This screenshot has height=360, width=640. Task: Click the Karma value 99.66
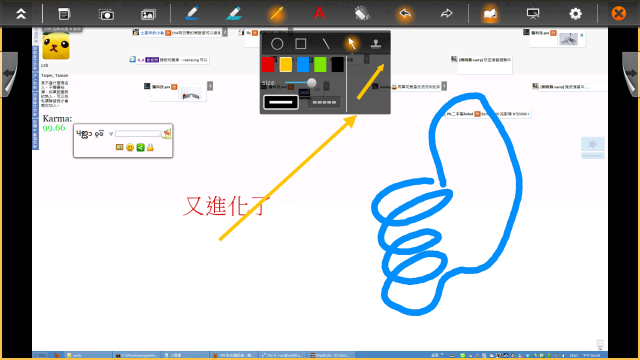coord(54,128)
